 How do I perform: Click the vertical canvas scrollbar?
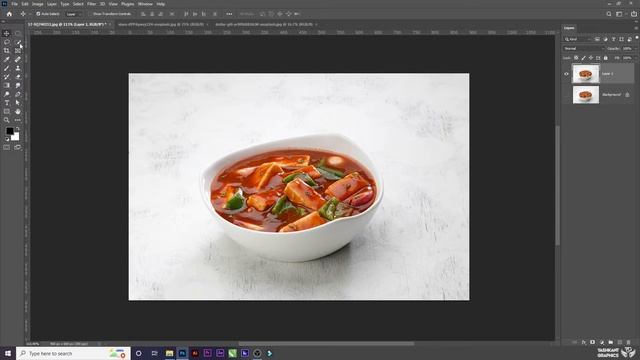(x=557, y=185)
